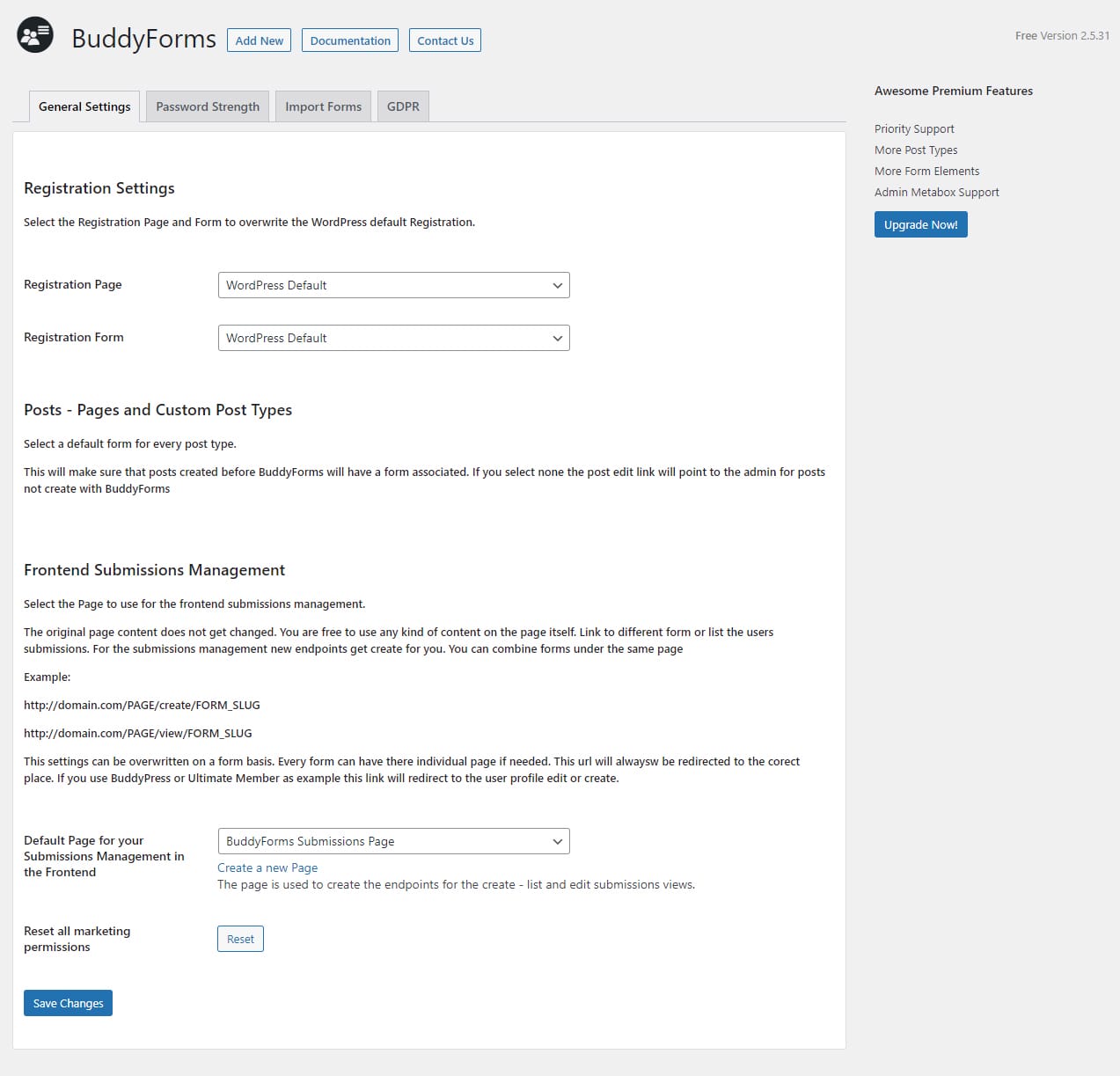Open the Documentation link button

(x=350, y=40)
